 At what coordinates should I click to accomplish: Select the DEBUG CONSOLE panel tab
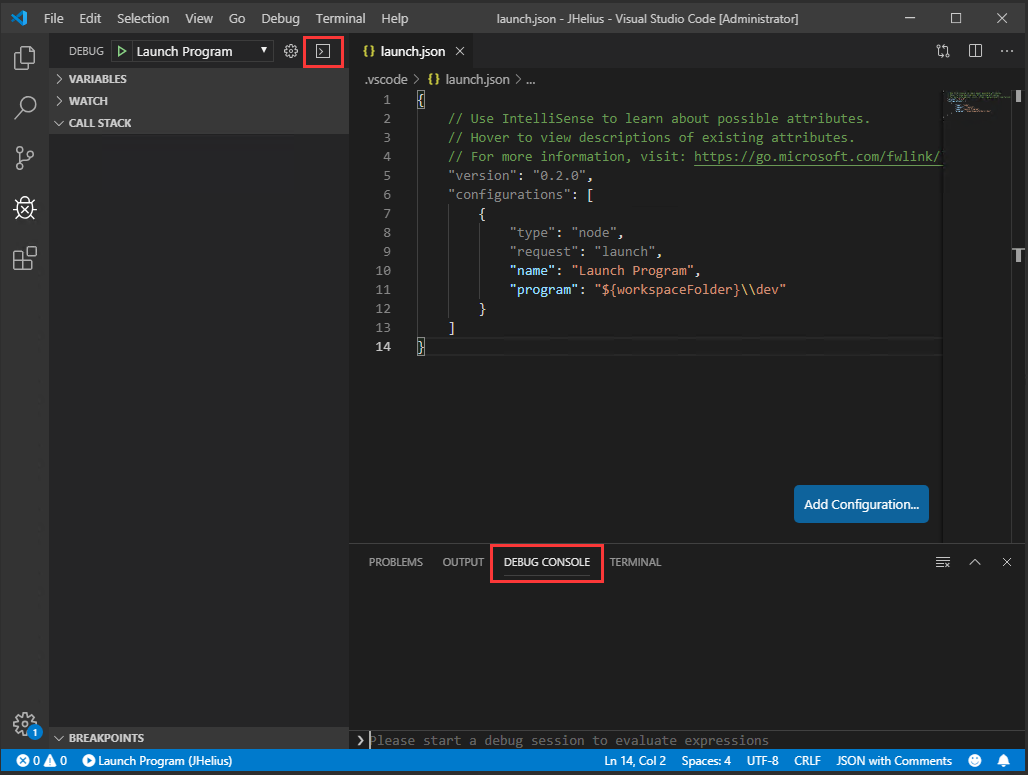(547, 562)
